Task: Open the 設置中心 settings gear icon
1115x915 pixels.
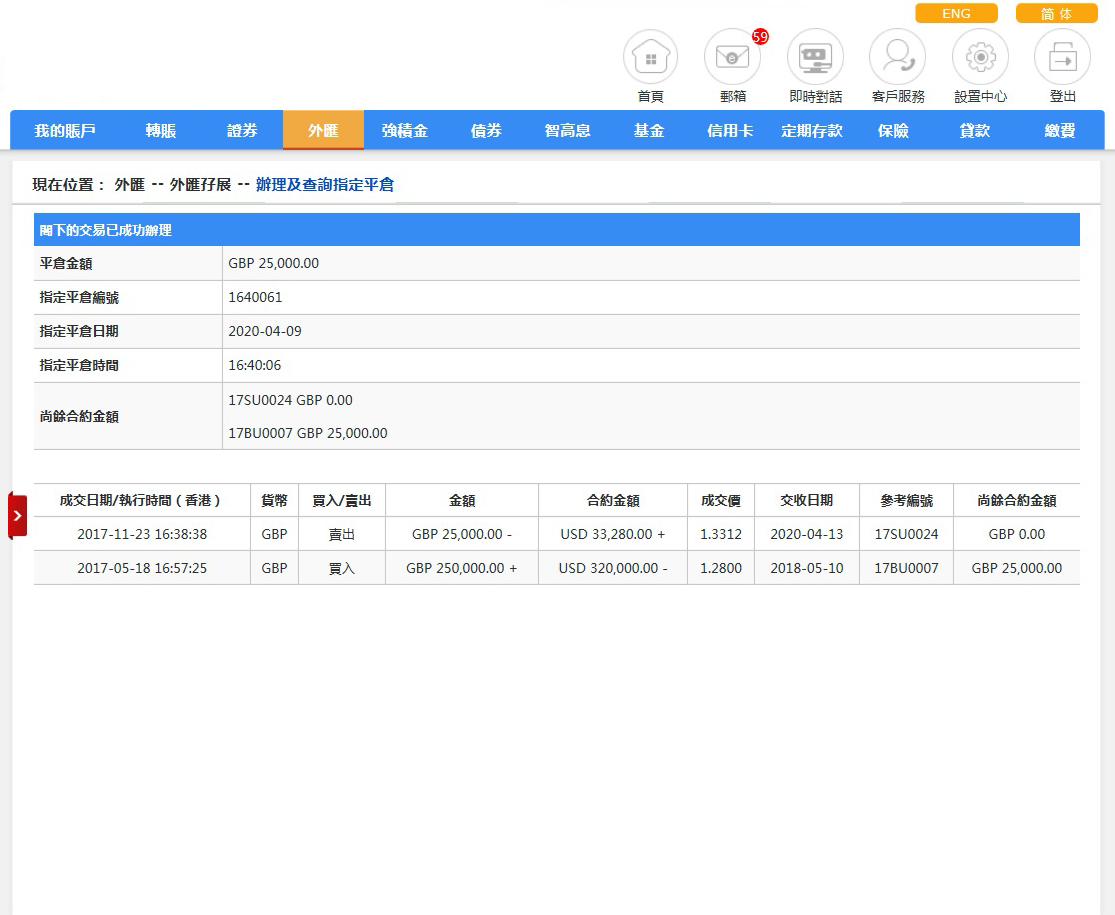Action: pos(980,58)
